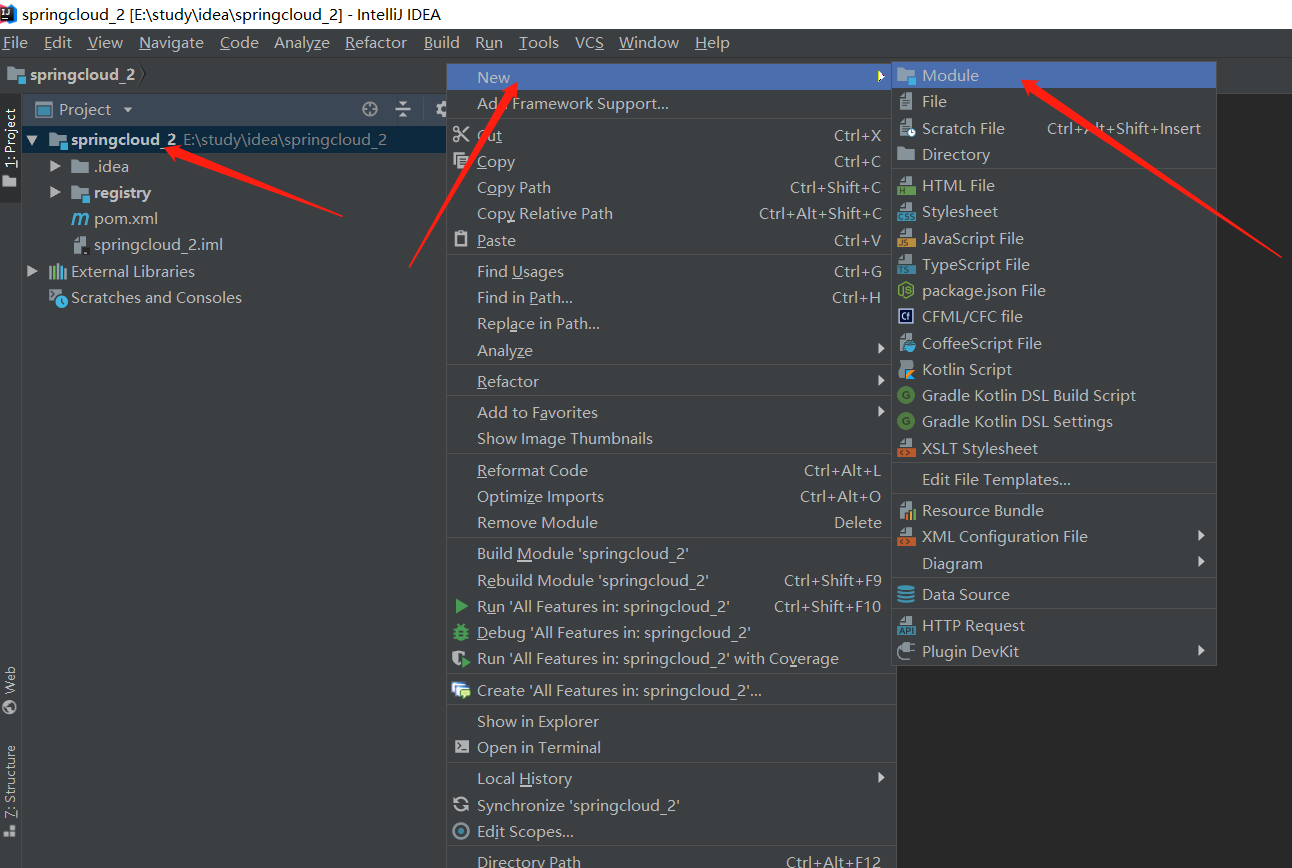The width and height of the screenshot is (1292, 868).
Task: Click the Copy icon in context menu
Action: 461,161
